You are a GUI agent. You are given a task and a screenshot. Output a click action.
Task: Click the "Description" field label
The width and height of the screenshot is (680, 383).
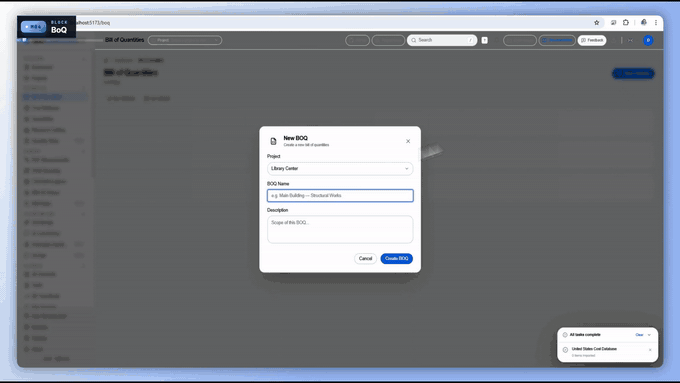coord(278,210)
